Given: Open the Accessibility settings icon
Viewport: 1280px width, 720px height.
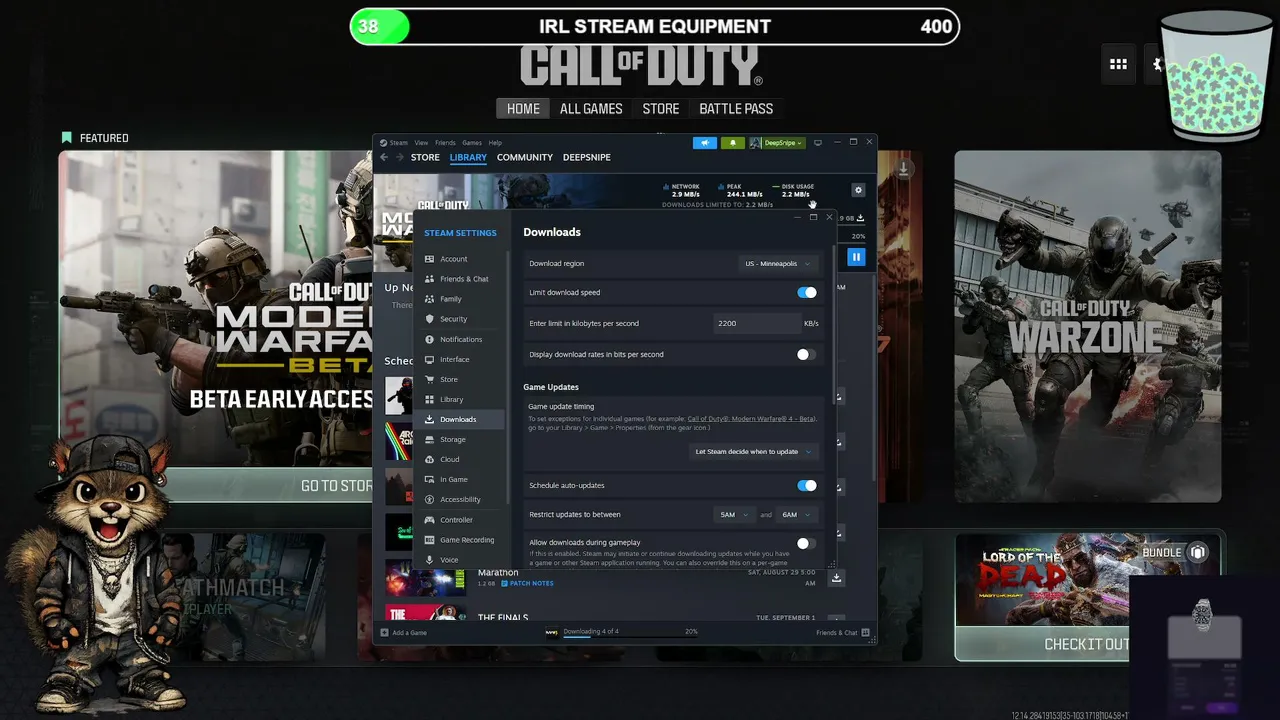Looking at the screenshot, I should pos(430,499).
